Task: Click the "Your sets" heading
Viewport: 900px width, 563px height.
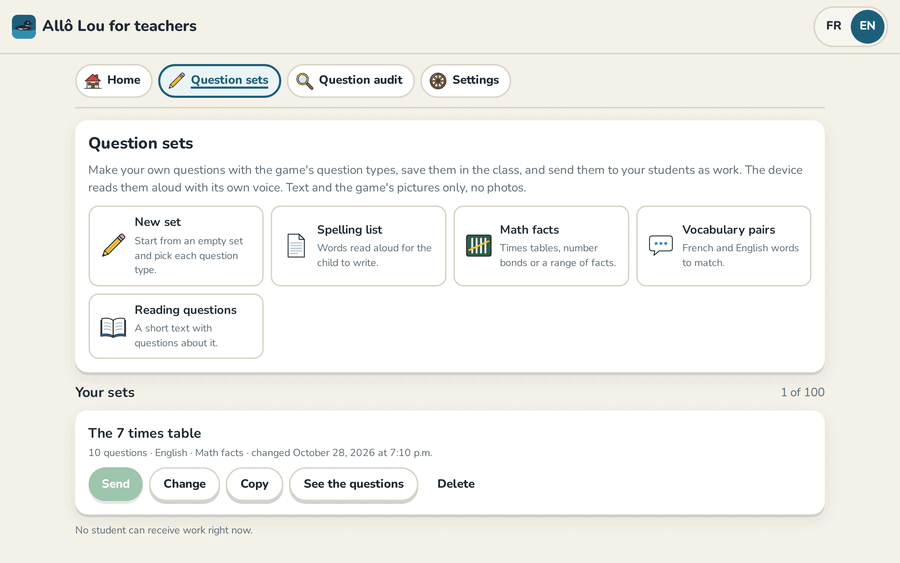Action: 105,392
